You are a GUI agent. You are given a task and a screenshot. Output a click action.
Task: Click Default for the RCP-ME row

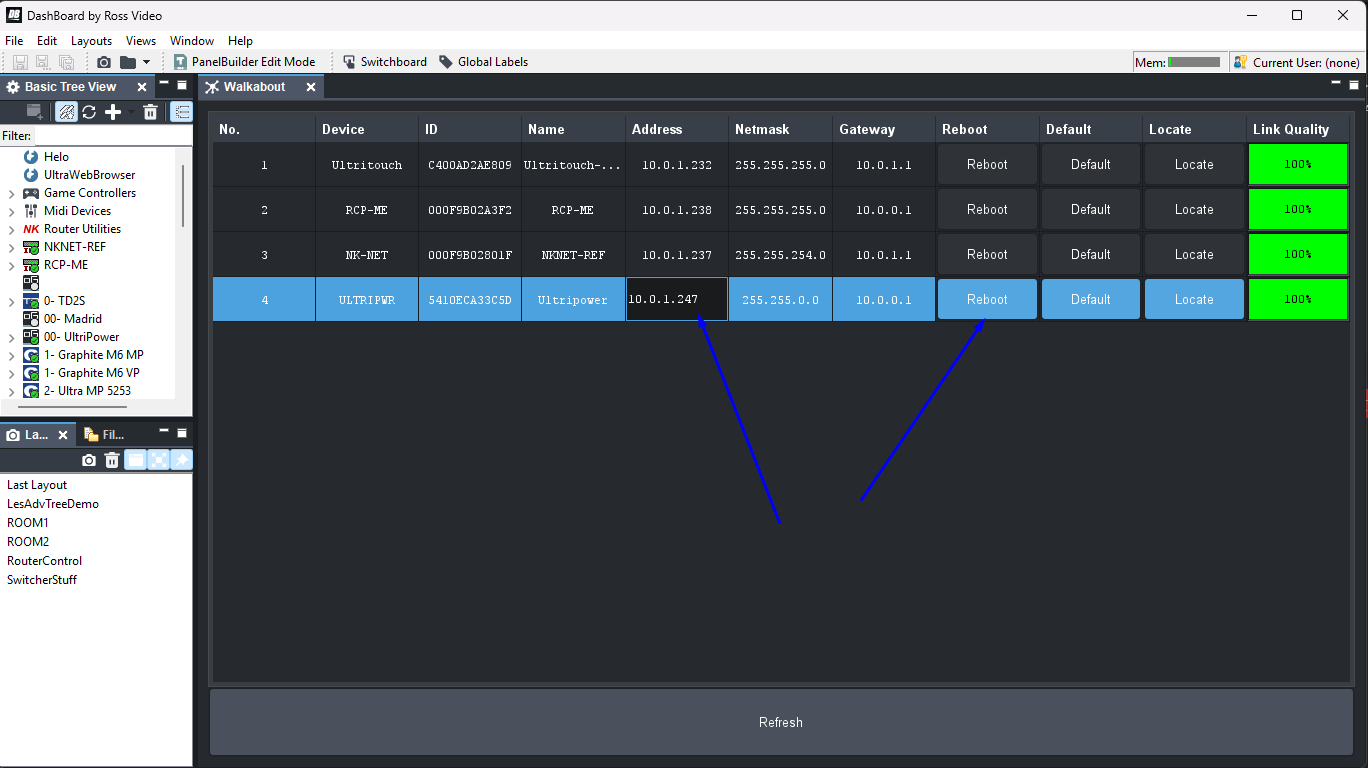[1091, 209]
